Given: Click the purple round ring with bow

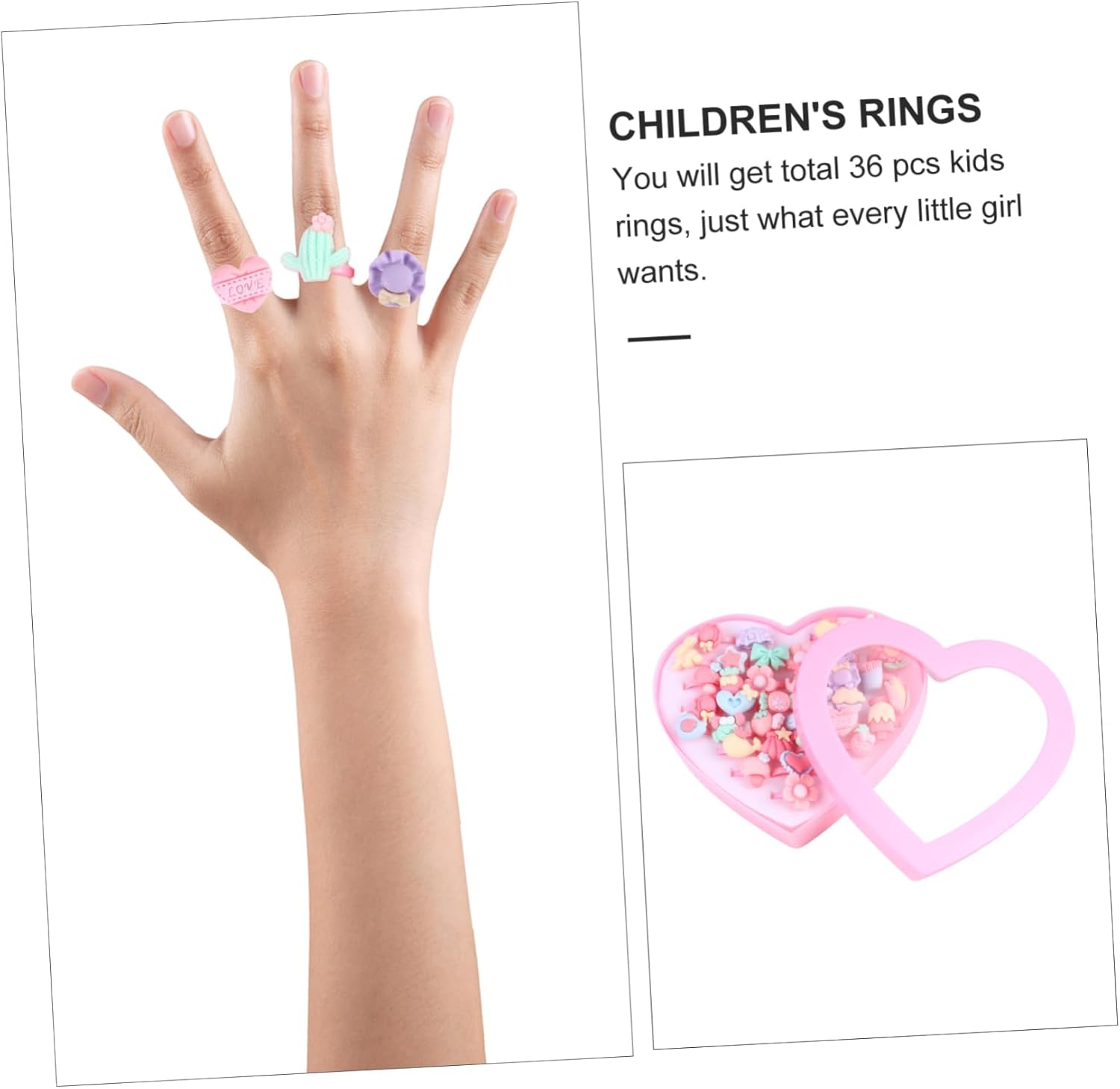Looking at the screenshot, I should pos(396,276).
